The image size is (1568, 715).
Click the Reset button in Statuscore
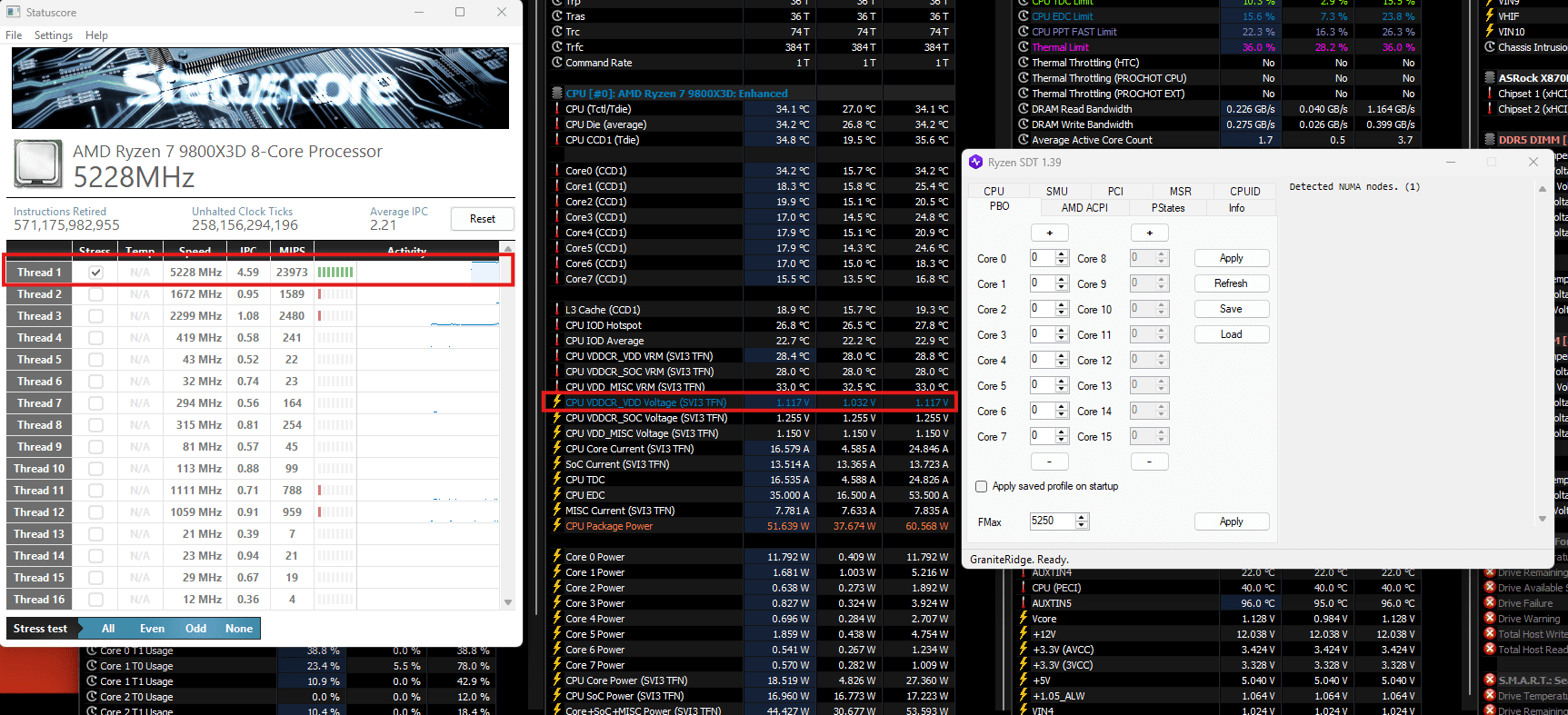click(x=483, y=219)
